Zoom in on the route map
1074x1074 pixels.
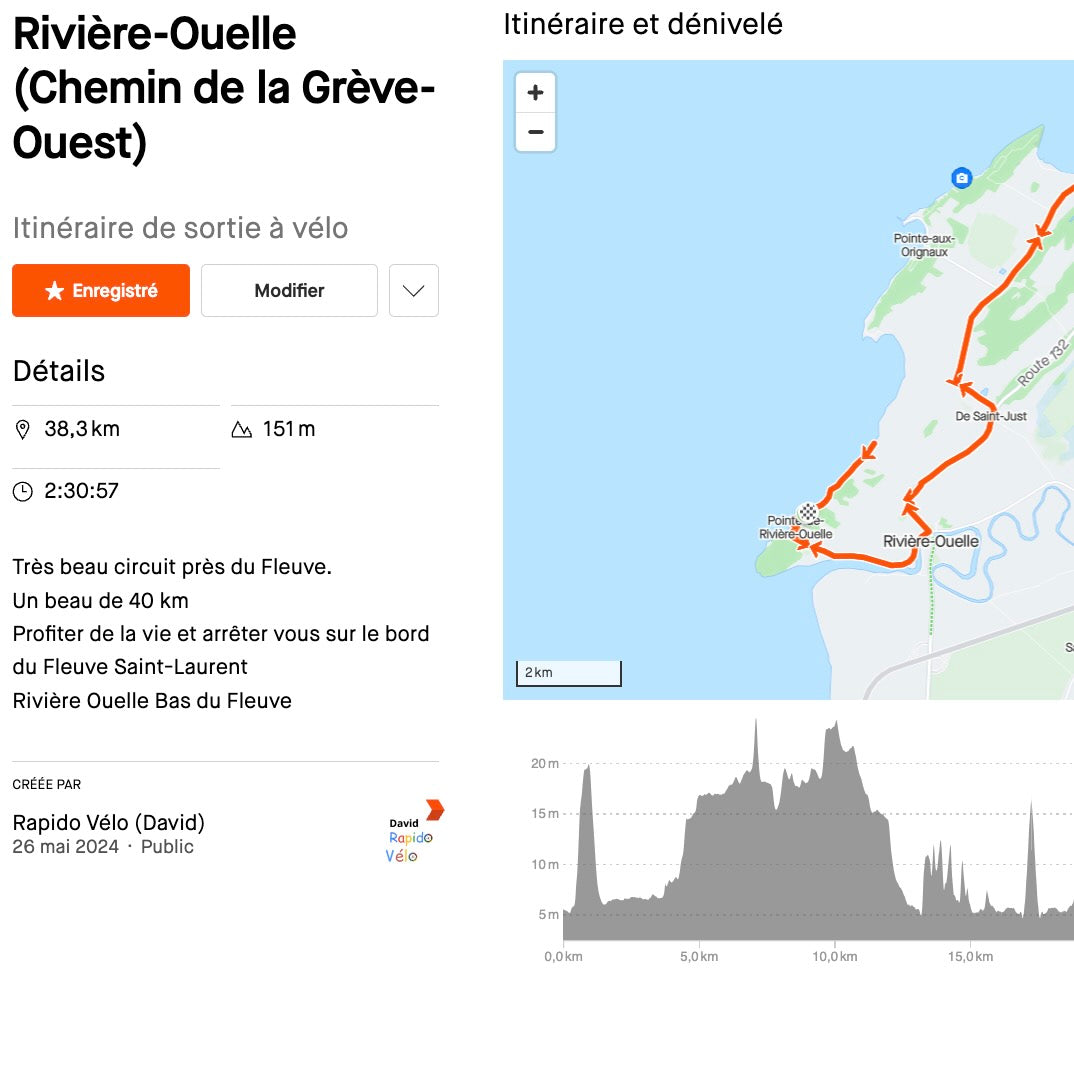535,93
